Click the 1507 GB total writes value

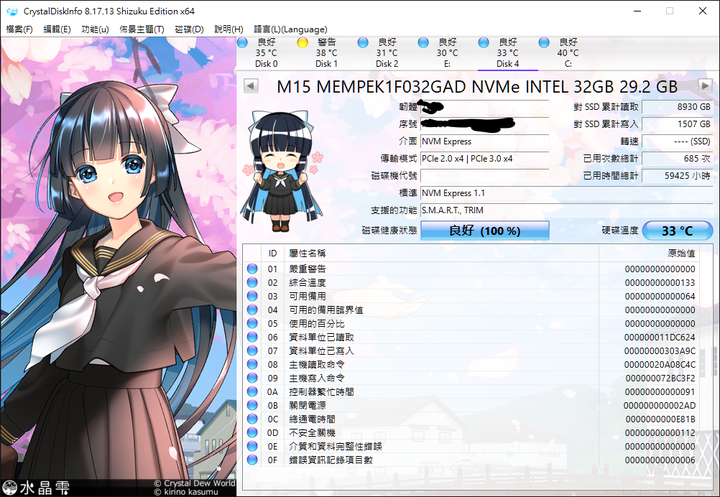pyautogui.click(x=677, y=124)
